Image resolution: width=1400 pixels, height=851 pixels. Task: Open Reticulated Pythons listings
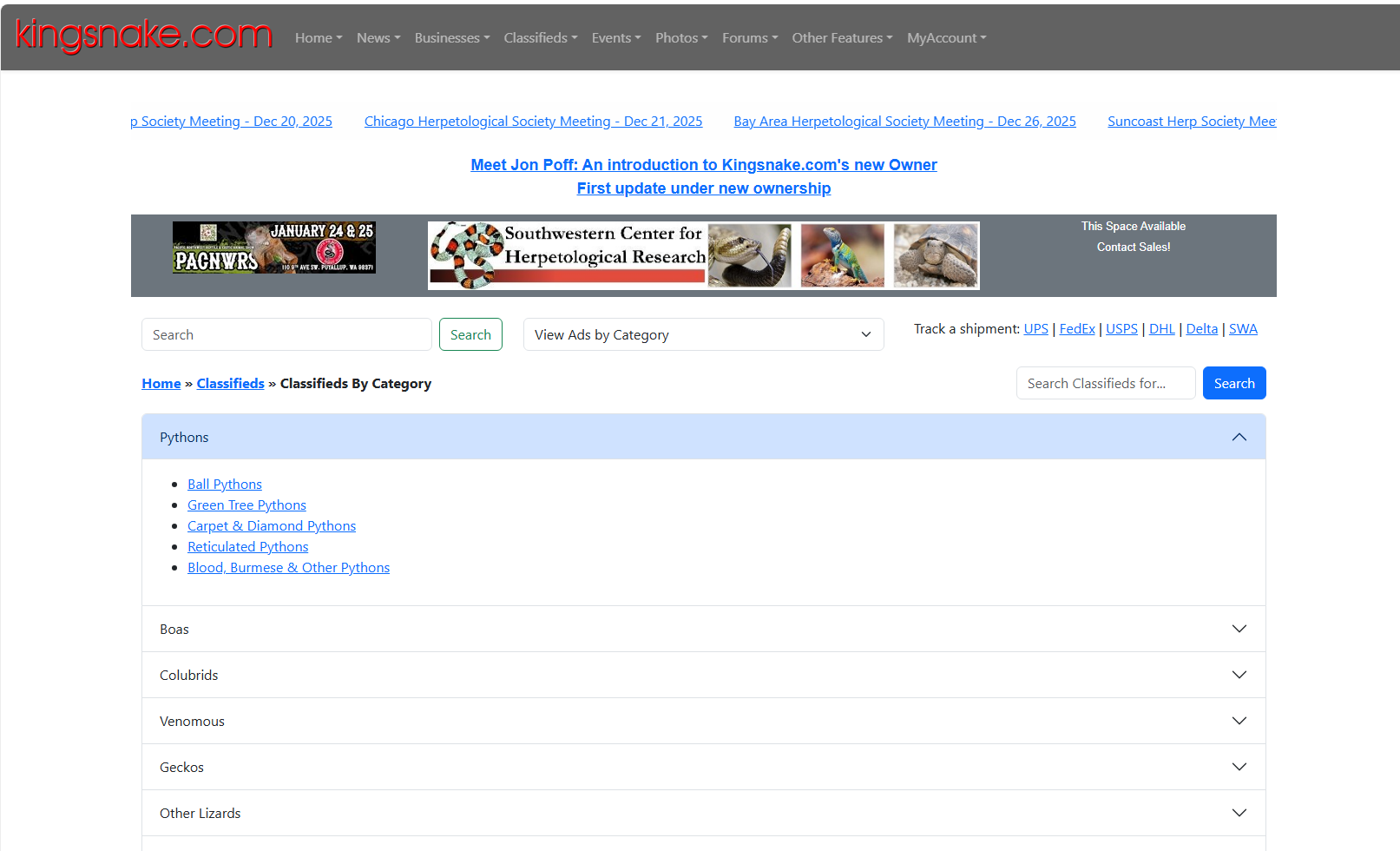coord(248,547)
